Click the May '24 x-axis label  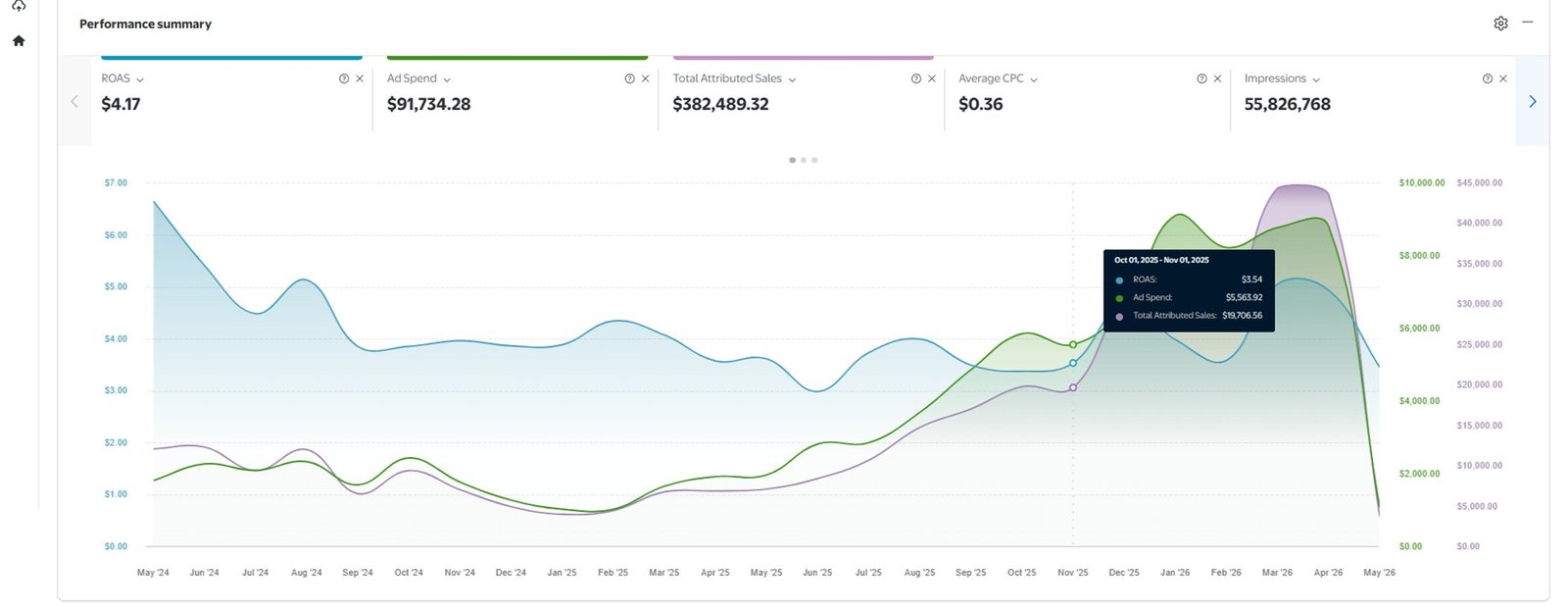153,572
